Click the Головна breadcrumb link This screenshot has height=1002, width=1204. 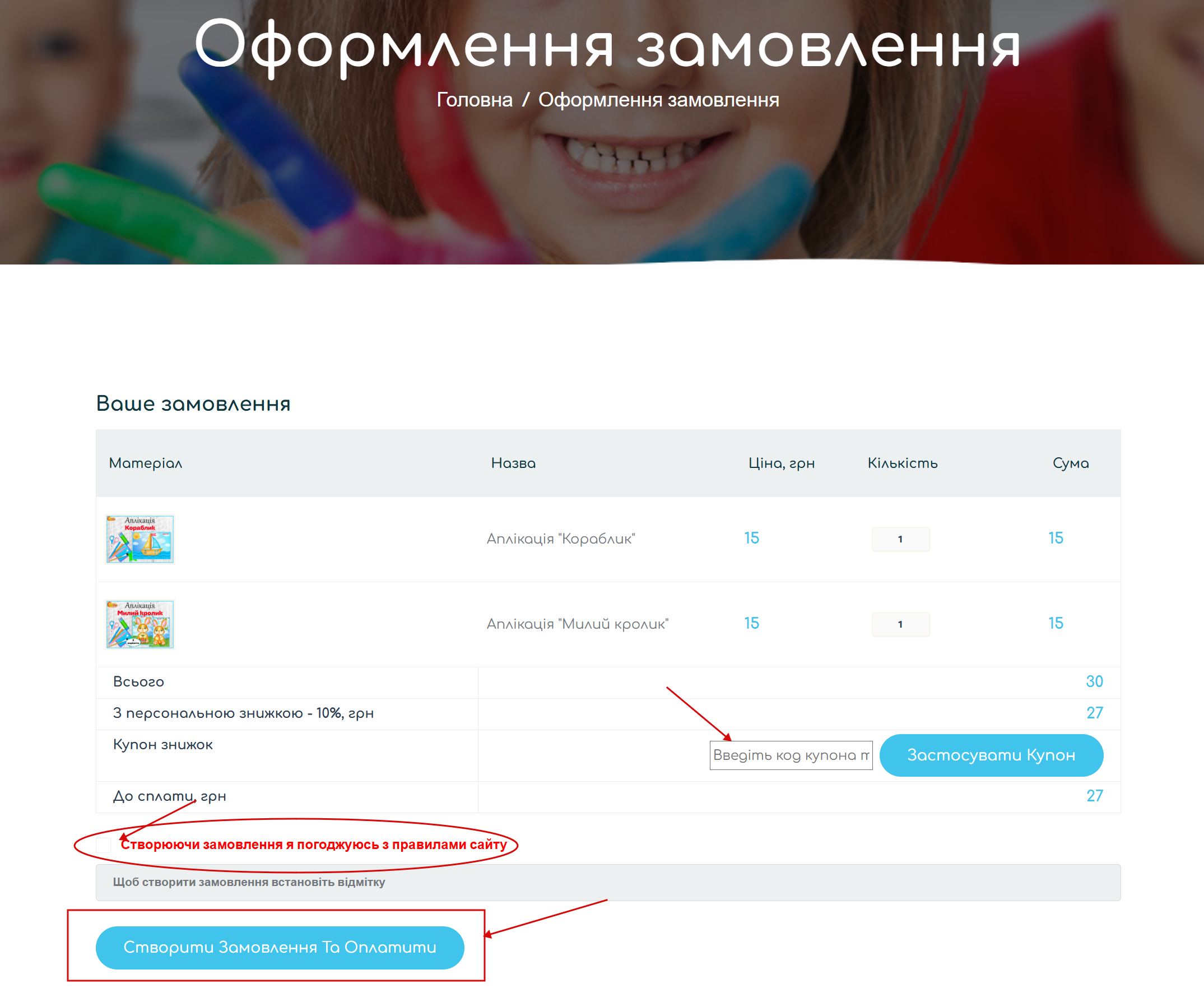point(474,100)
